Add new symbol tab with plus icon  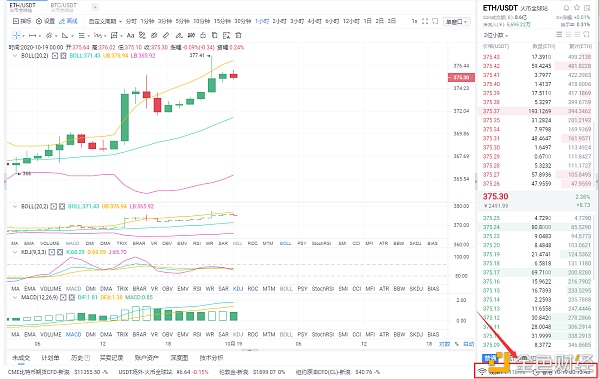(x=95, y=7)
